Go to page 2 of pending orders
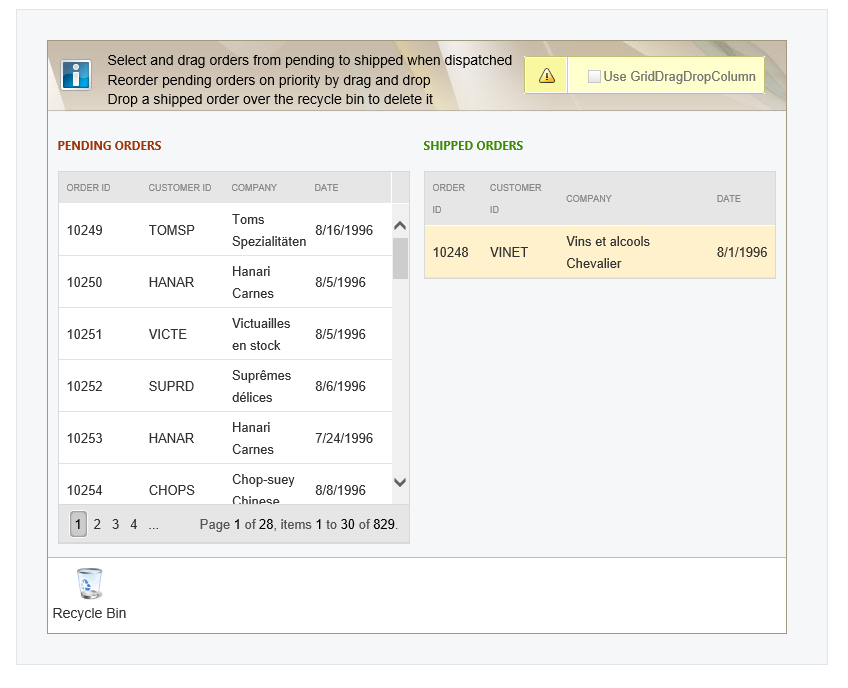 tap(97, 524)
